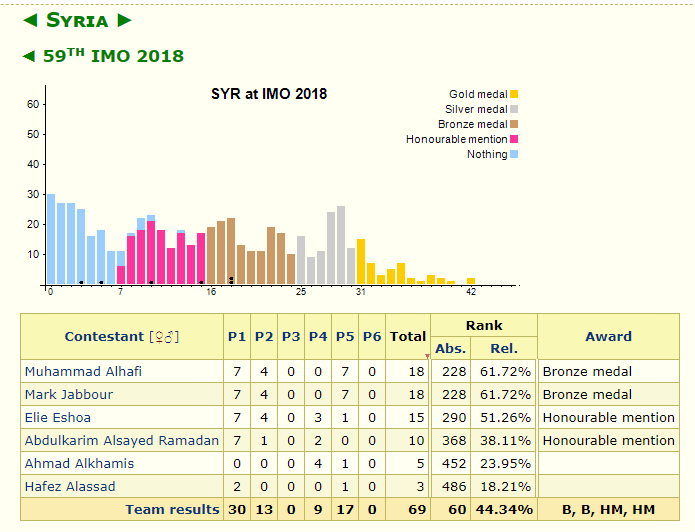Screen dimensions: 695x532
Task: Open Muhammad Alhafi's contestant page
Action: coord(83,371)
